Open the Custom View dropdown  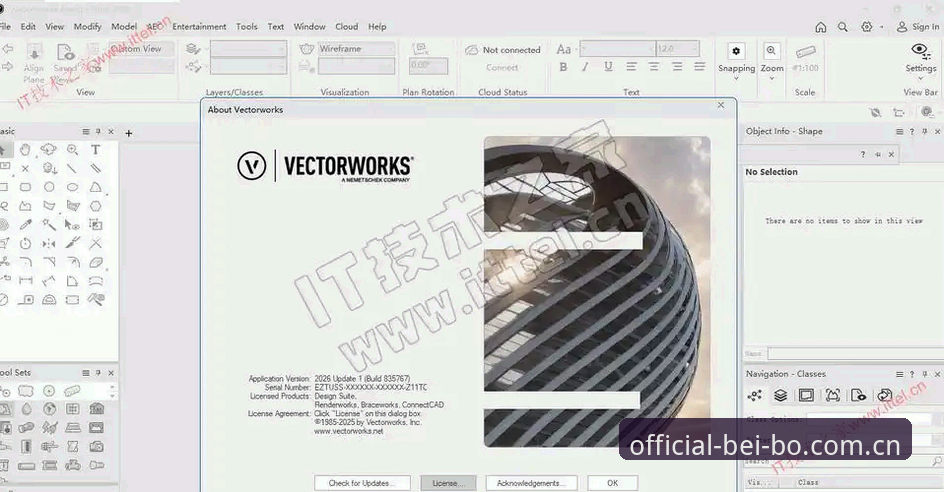click(142, 49)
